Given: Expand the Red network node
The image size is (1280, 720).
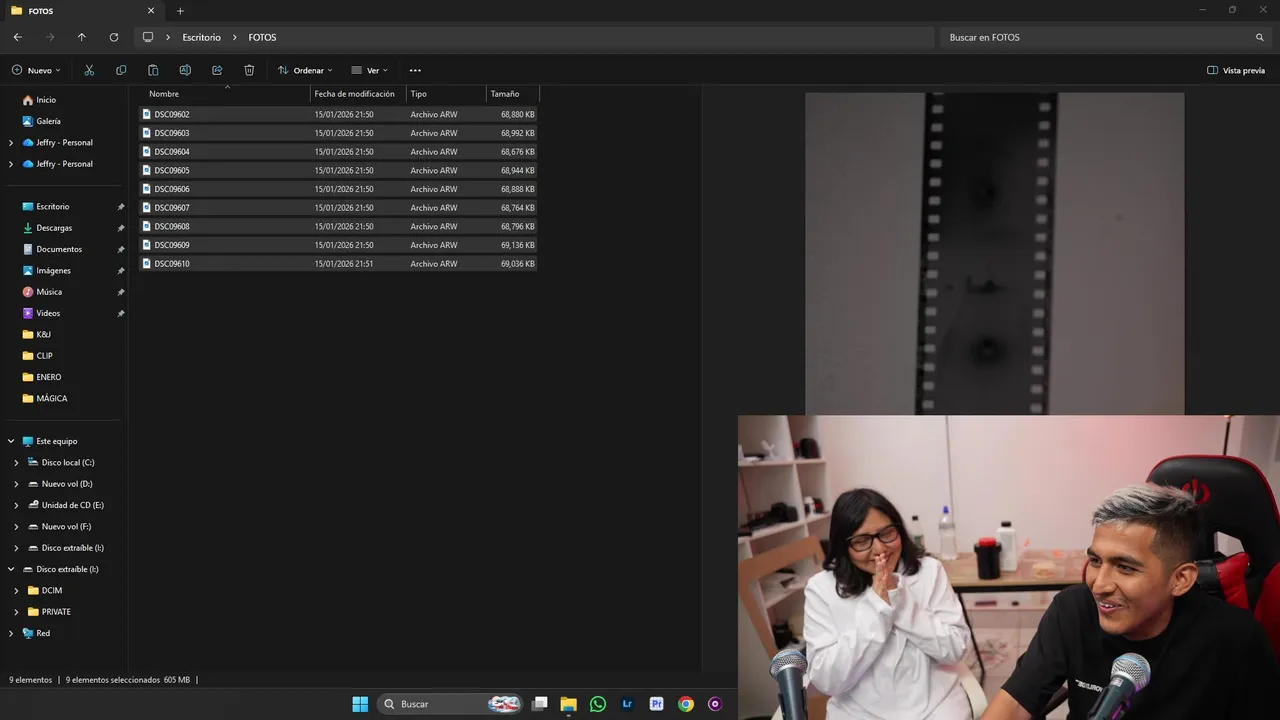Looking at the screenshot, I should tap(11, 633).
